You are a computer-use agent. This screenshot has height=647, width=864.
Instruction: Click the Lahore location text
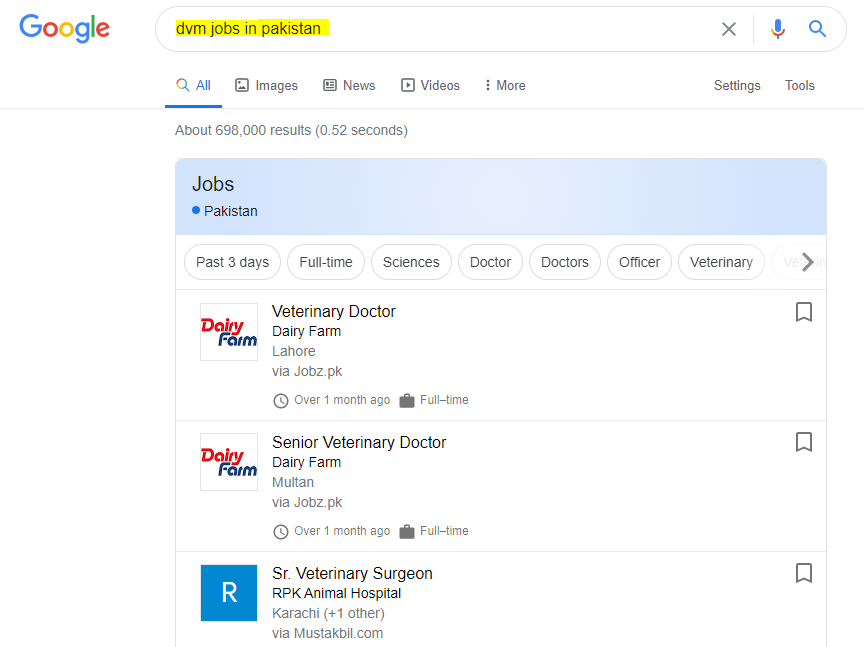[x=294, y=351]
